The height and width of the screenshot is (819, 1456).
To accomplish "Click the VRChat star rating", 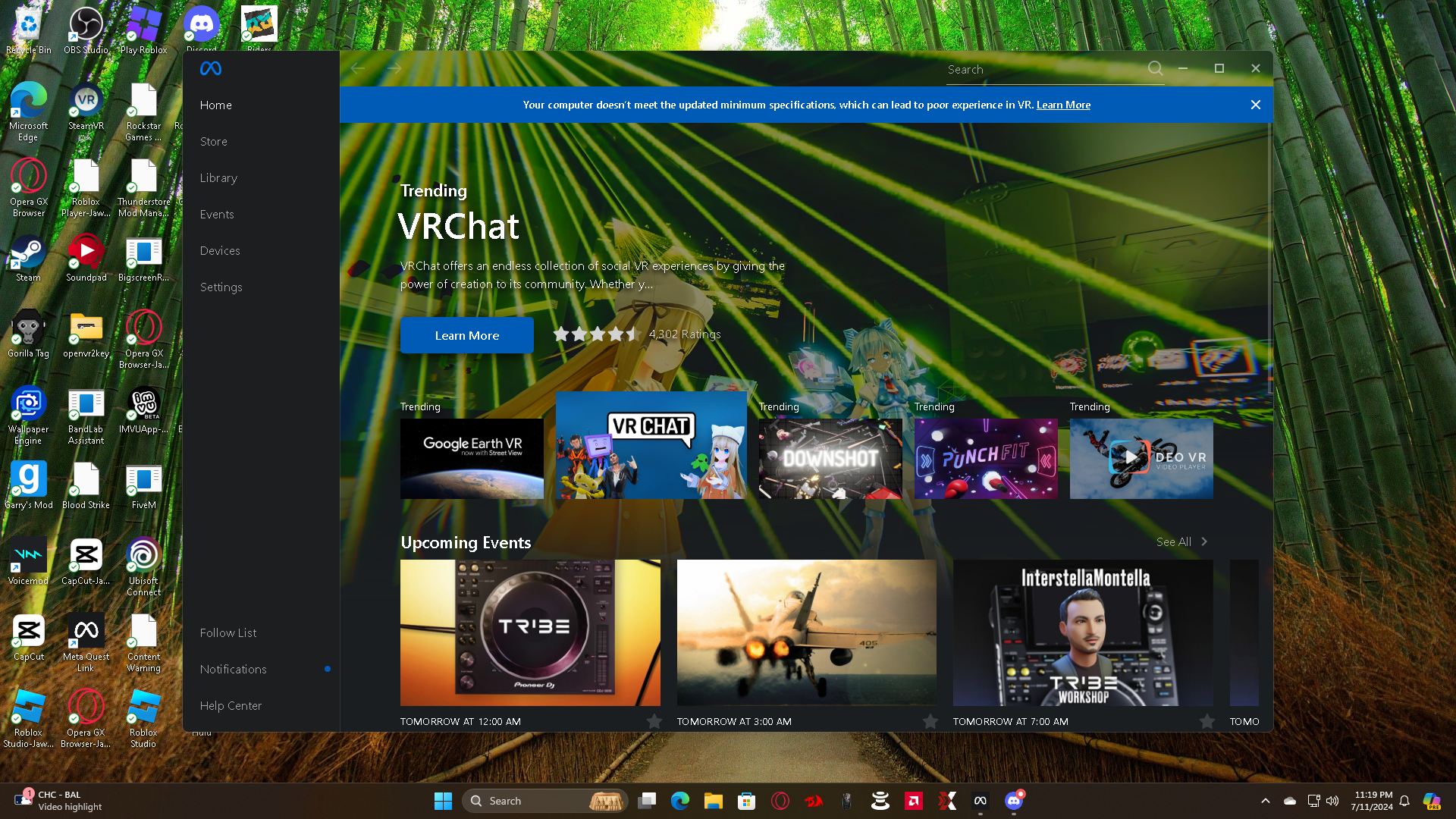I will 597,334.
